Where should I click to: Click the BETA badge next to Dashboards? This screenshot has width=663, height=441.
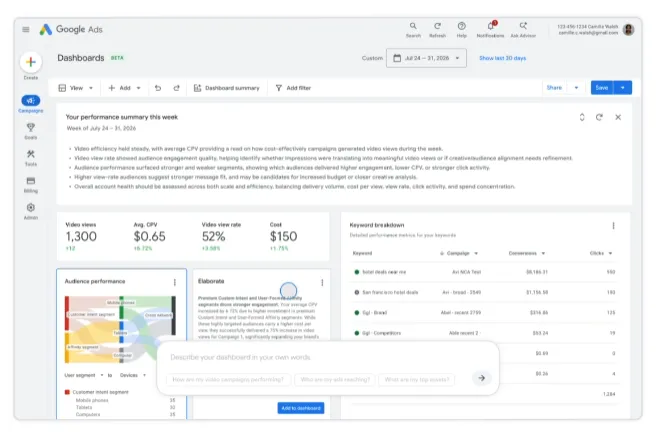117,58
